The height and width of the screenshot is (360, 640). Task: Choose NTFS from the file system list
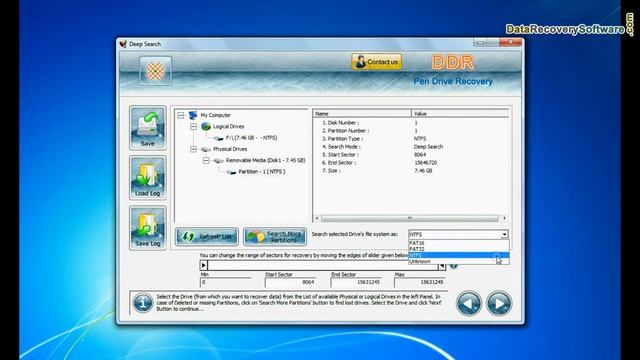(x=459, y=255)
